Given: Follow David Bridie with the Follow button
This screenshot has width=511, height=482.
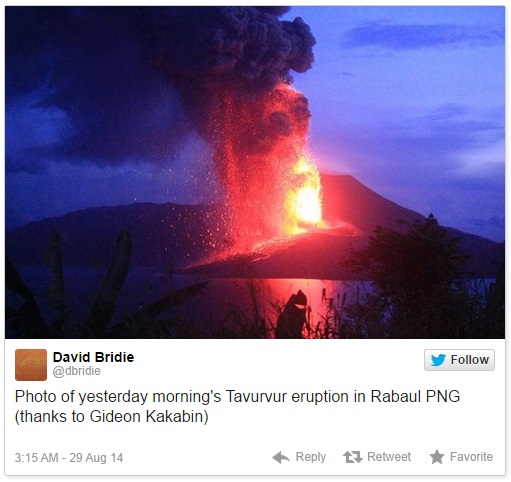Looking at the screenshot, I should coord(459,360).
